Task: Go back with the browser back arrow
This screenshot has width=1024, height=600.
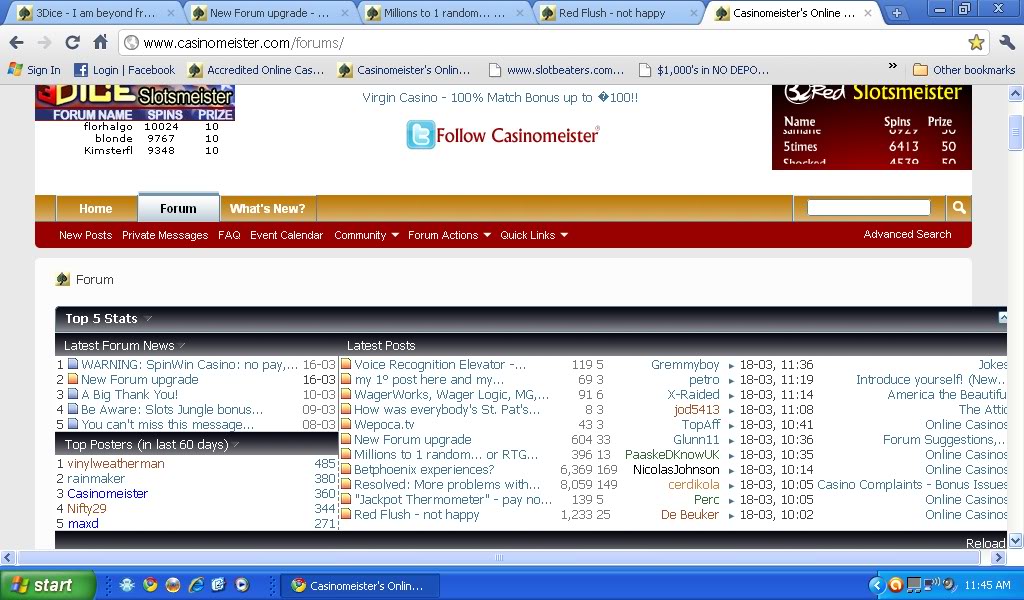Action: click(x=16, y=42)
